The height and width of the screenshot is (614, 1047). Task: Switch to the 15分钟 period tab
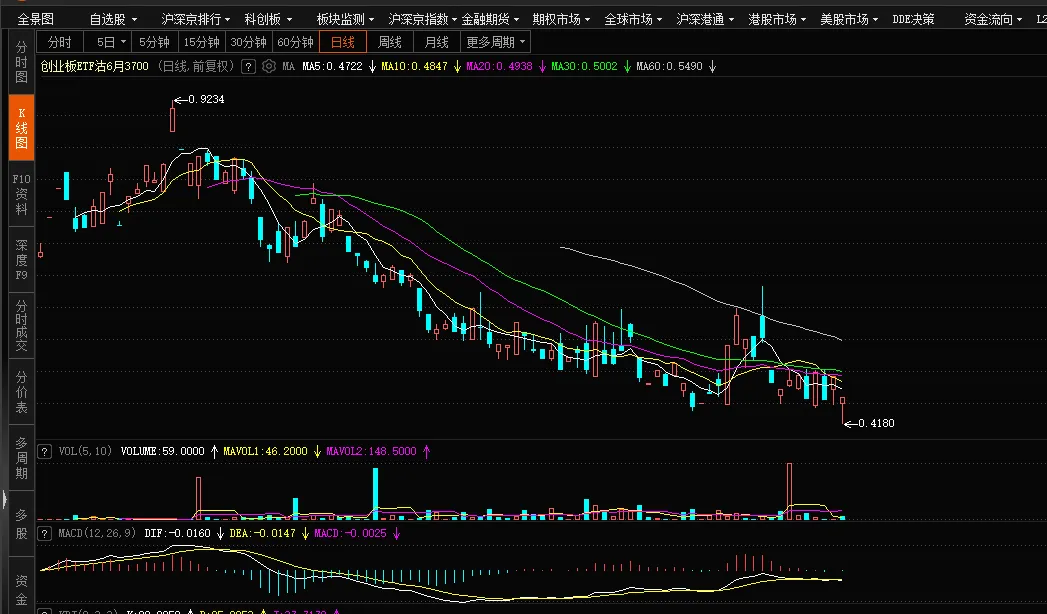click(x=202, y=42)
